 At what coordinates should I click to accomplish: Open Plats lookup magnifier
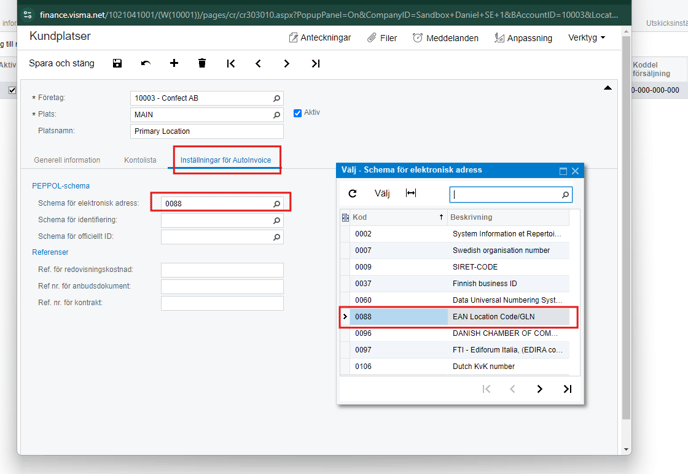tap(276, 115)
